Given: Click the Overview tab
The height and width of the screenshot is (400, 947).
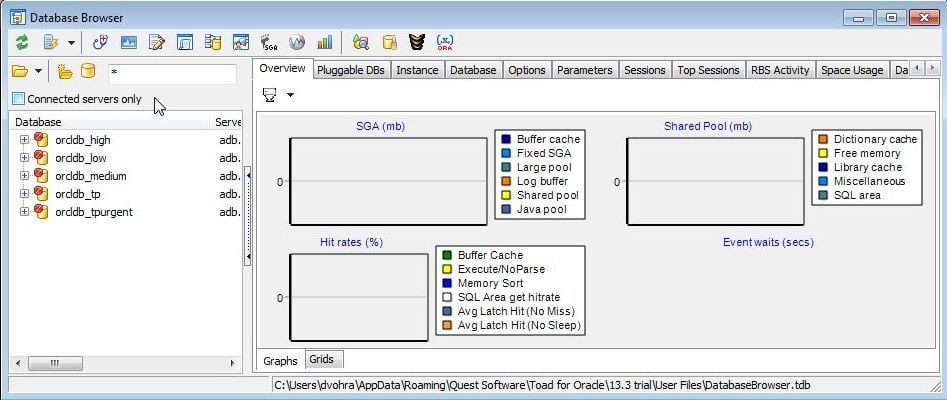Looking at the screenshot, I should click(283, 68).
